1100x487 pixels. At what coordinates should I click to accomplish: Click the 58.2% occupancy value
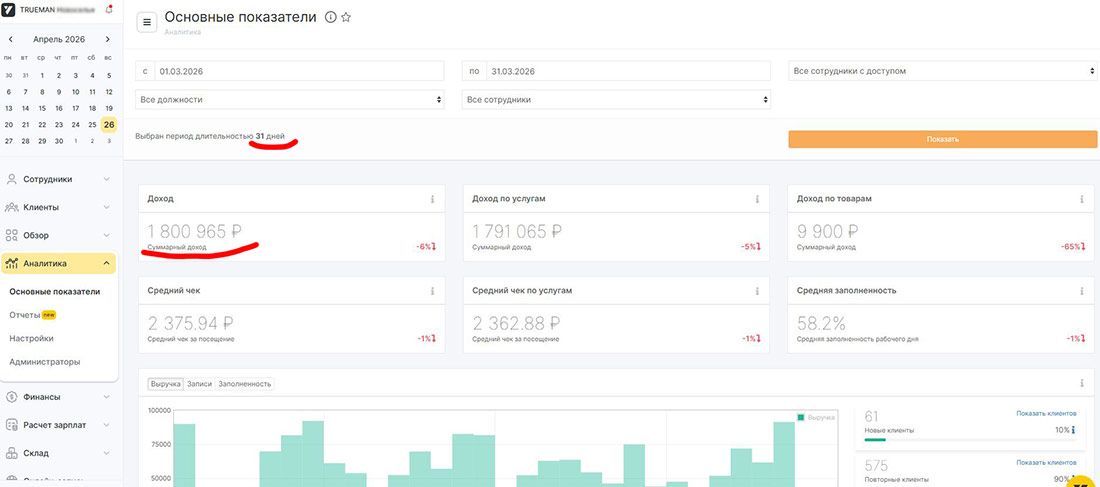point(821,323)
